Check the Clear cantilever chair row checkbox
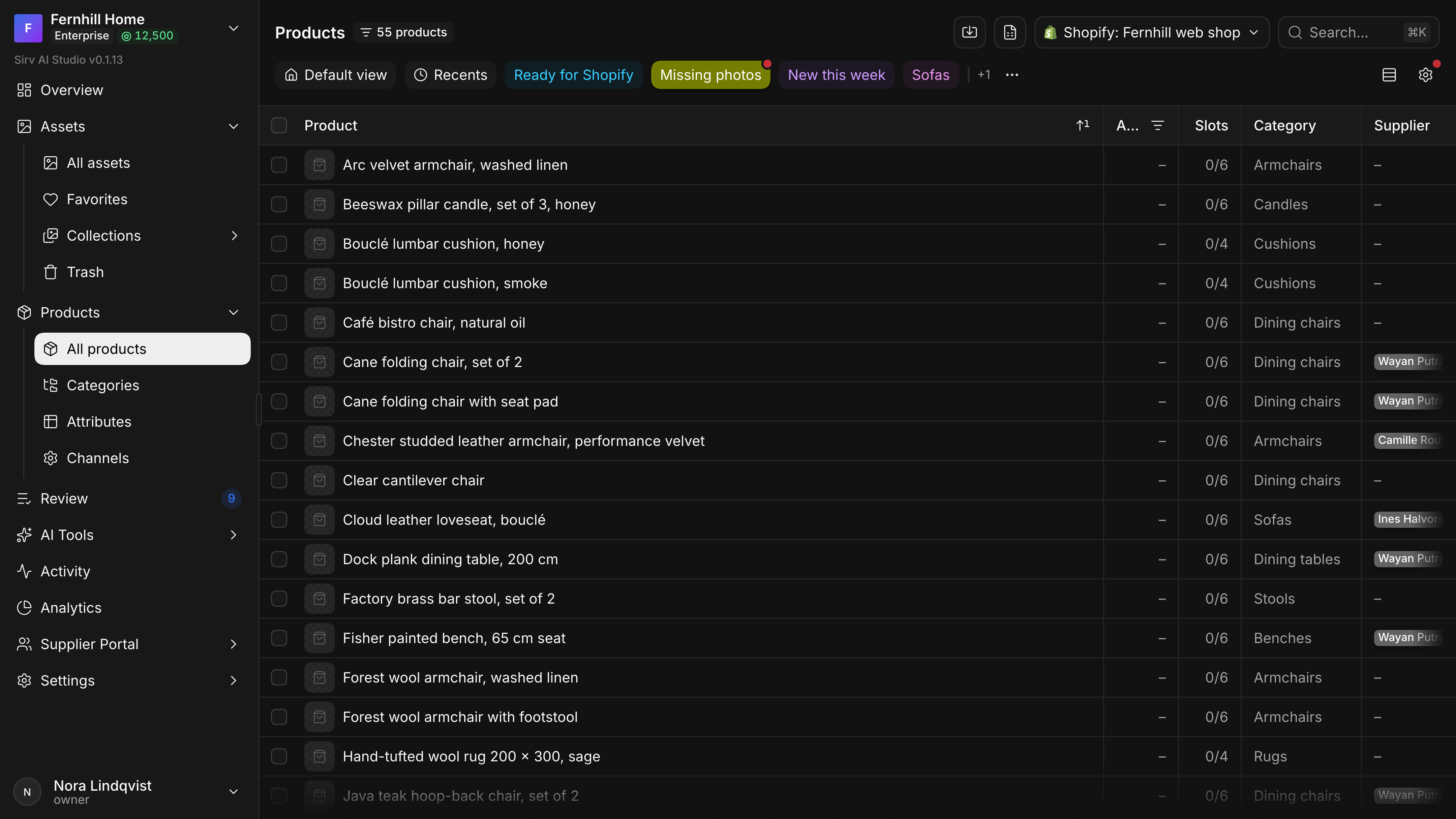1456x819 pixels. coord(279,480)
